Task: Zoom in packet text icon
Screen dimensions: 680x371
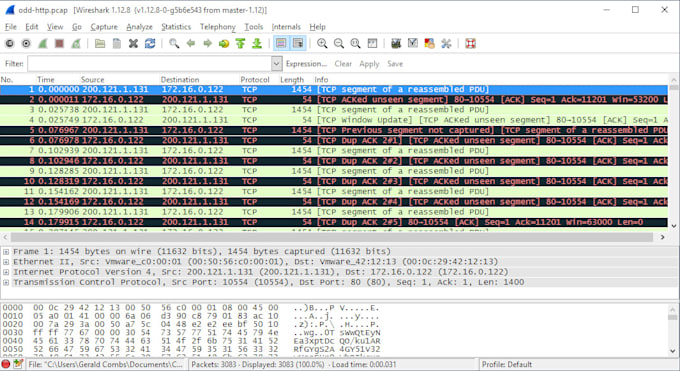Action: [322, 43]
